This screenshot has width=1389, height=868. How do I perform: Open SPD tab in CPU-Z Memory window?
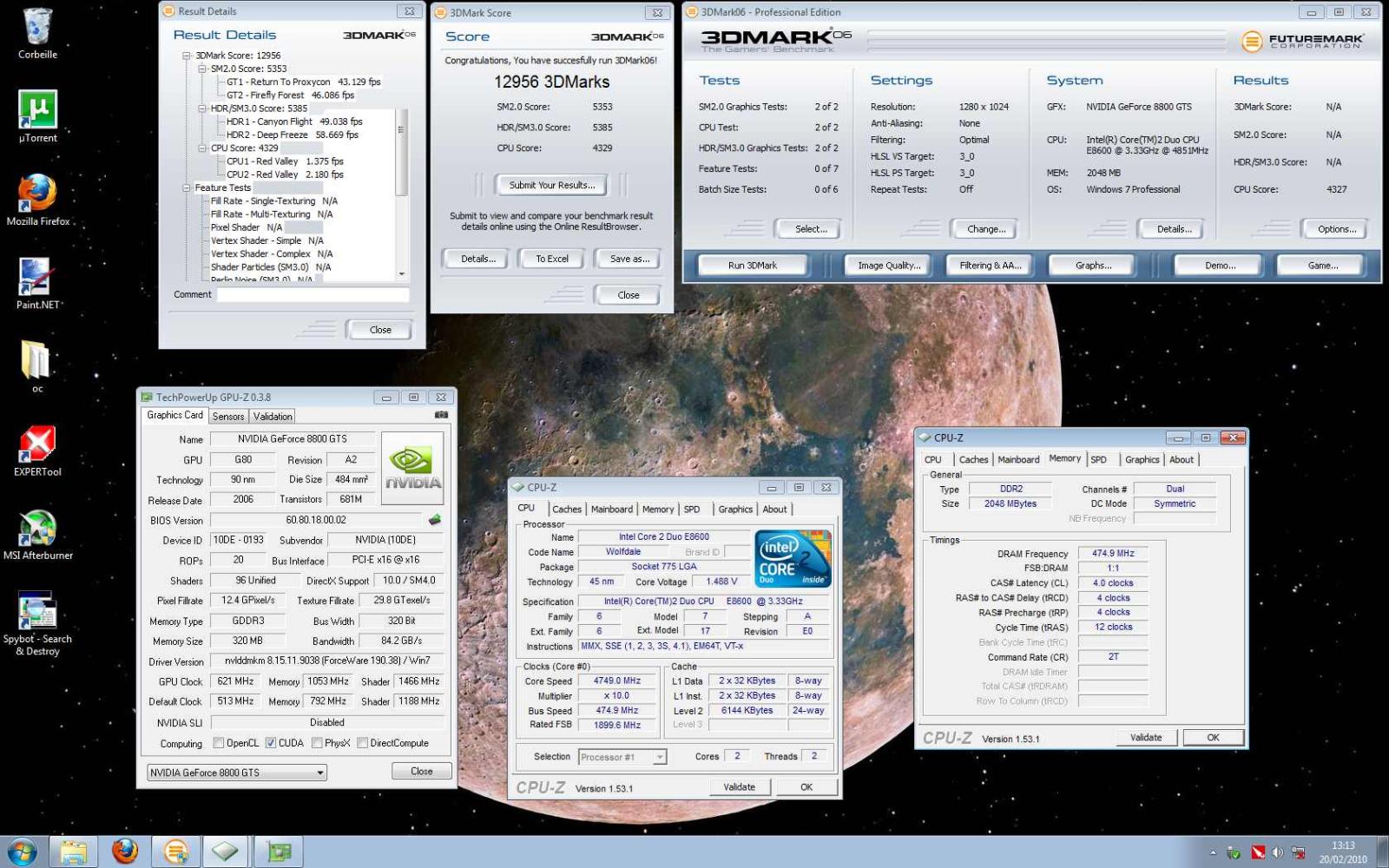[1099, 460]
